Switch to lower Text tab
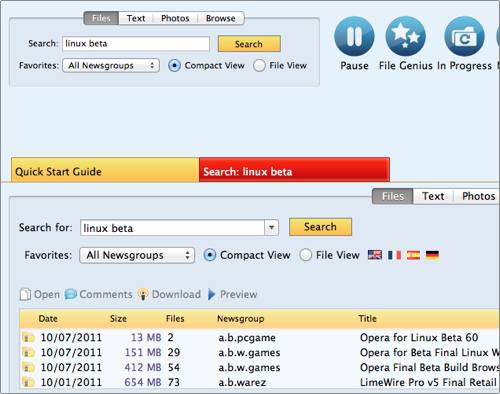Viewport: 500px width, 394px height. tap(433, 196)
